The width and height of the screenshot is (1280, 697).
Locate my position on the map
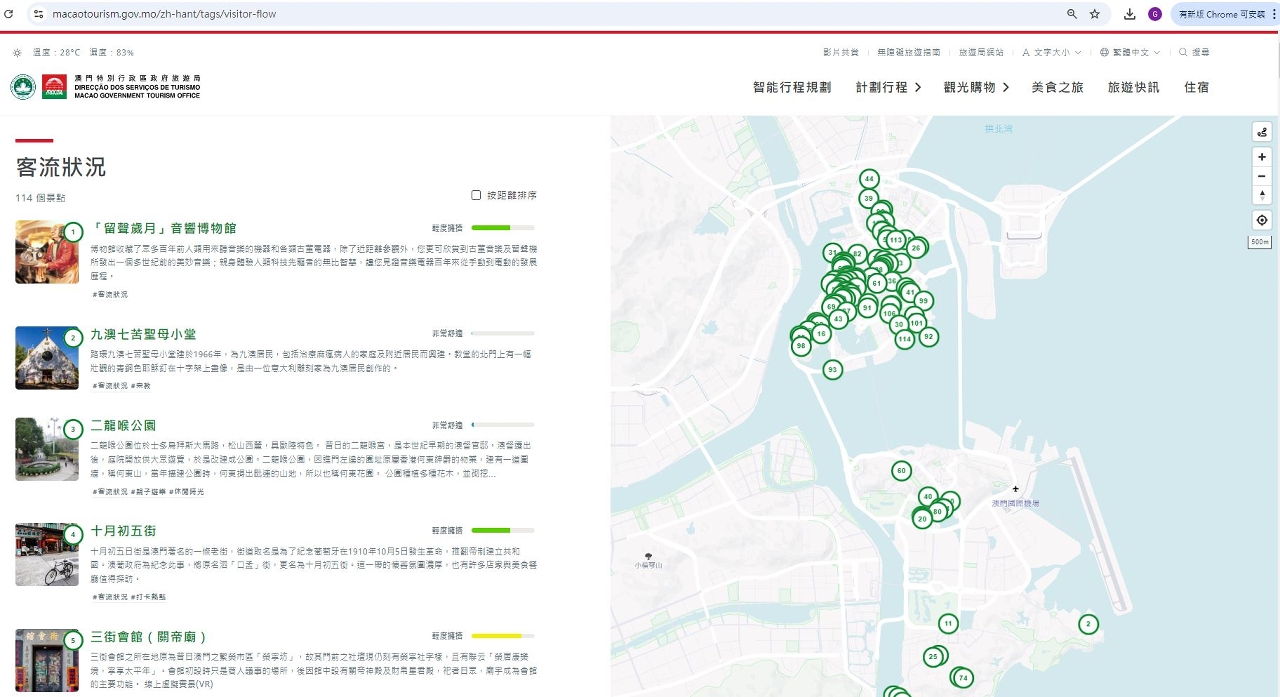(x=1261, y=220)
